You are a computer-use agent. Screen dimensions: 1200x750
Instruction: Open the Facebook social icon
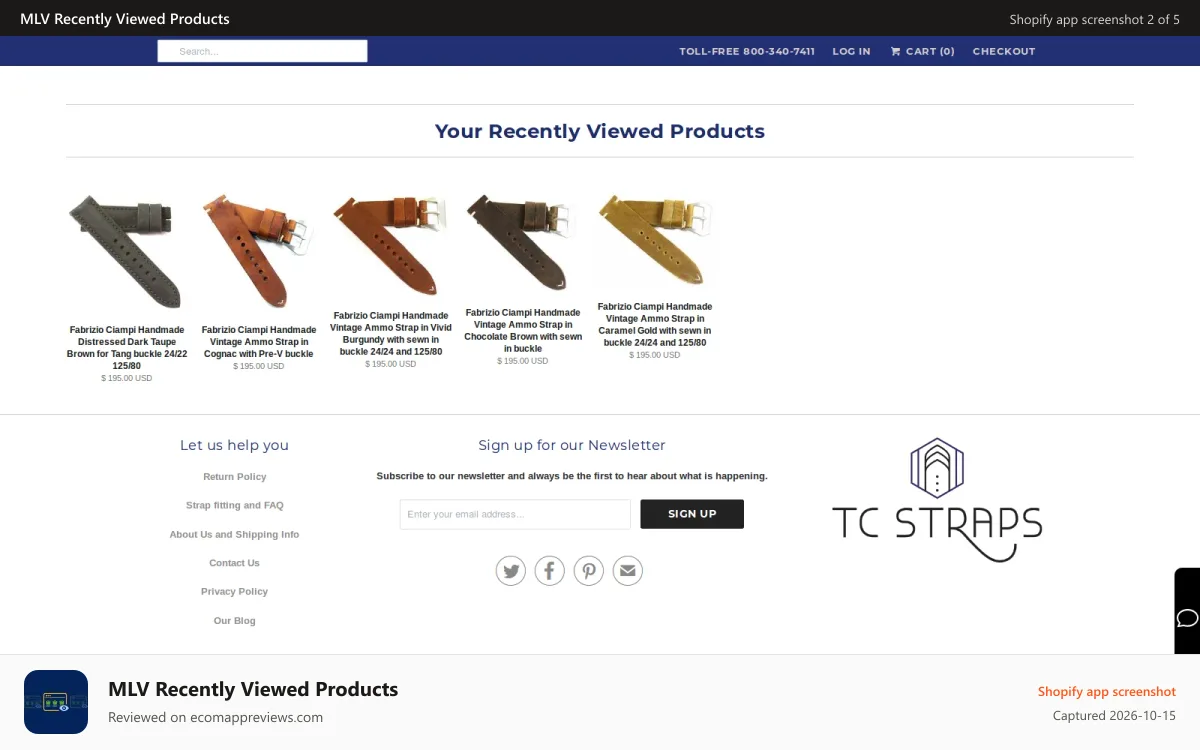550,571
